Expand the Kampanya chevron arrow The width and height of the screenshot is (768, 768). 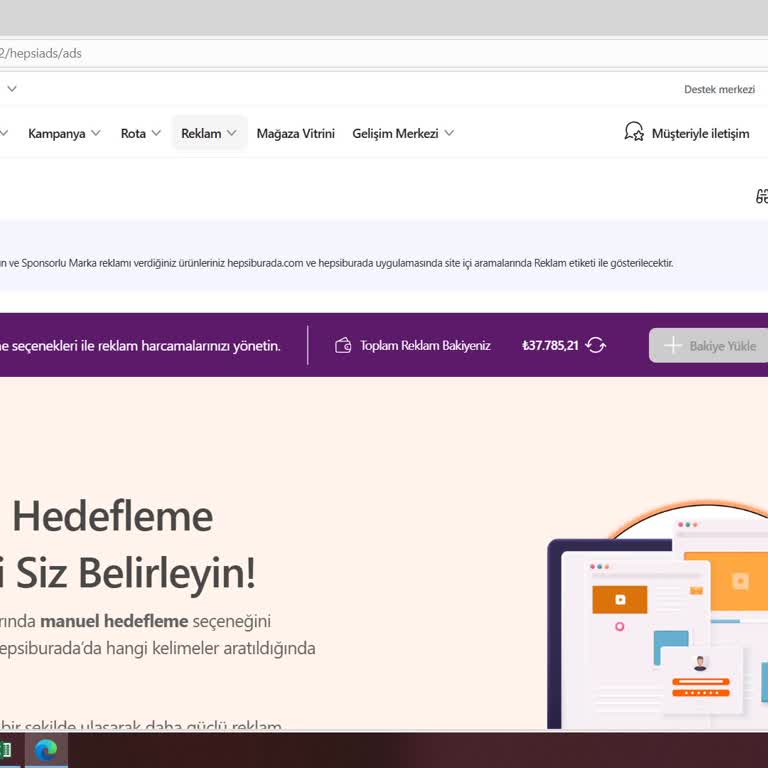point(96,133)
